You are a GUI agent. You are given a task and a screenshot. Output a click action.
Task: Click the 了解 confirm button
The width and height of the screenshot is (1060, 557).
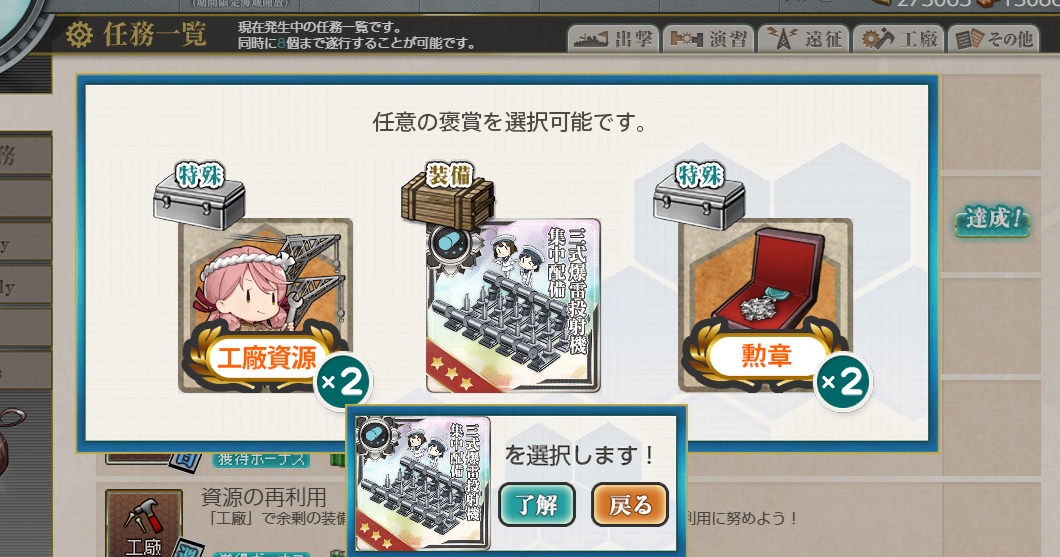coord(537,504)
